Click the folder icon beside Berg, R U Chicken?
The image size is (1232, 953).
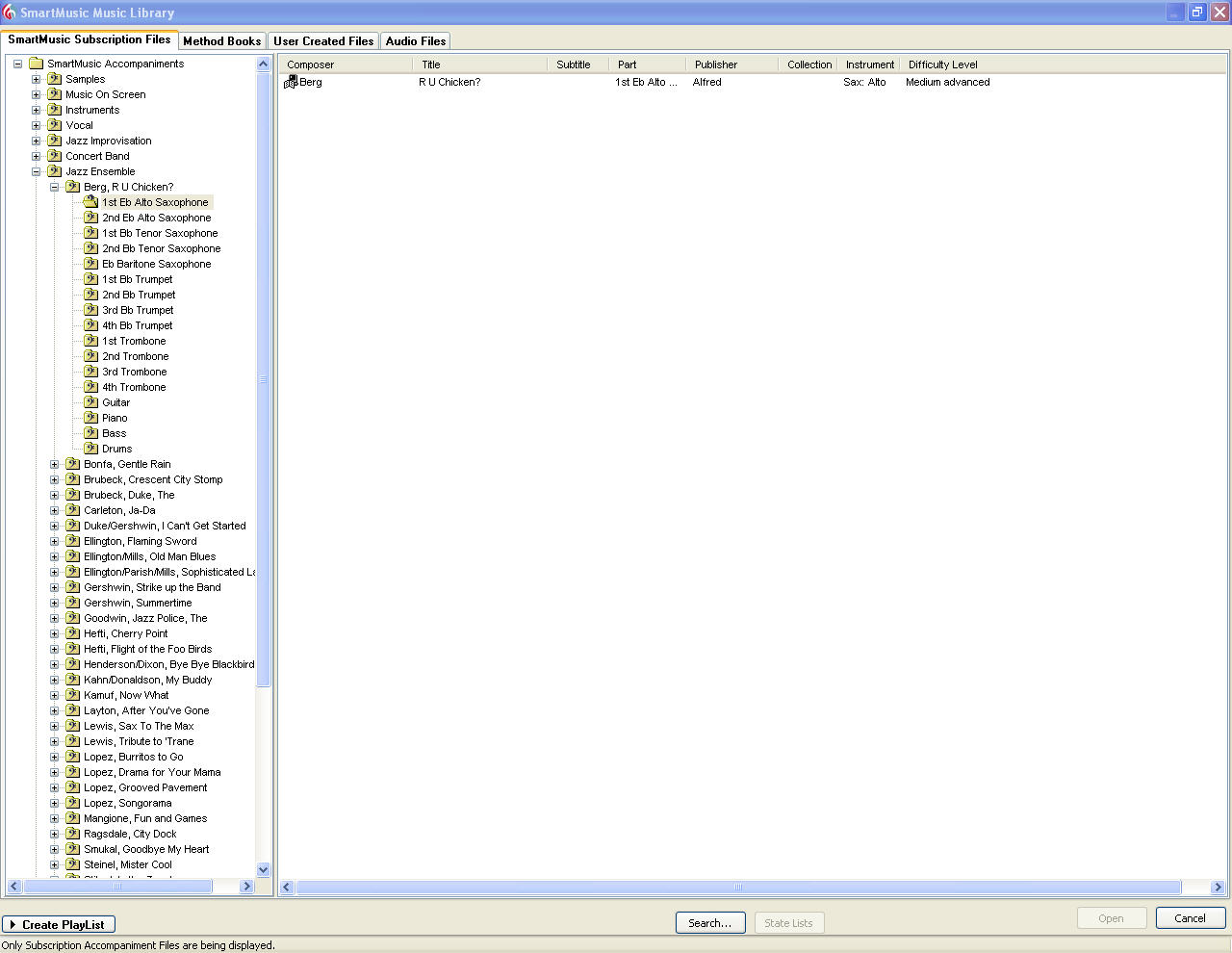(x=73, y=187)
